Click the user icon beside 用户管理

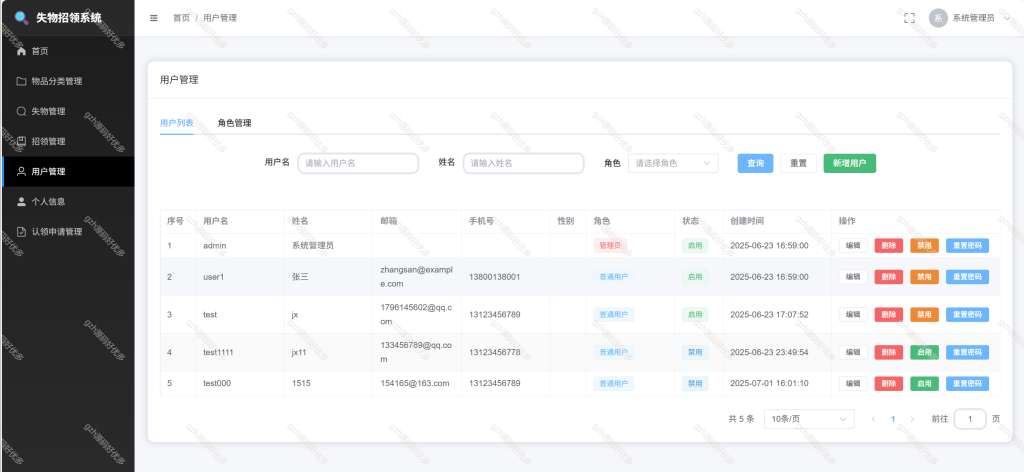pos(21,171)
